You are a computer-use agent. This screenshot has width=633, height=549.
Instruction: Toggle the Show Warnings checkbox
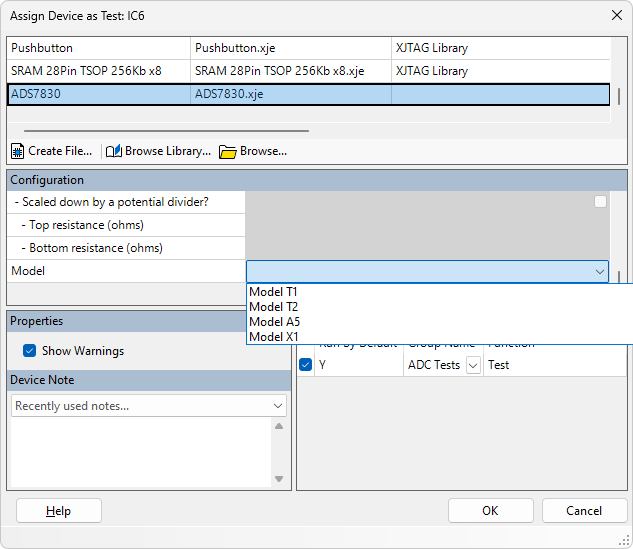[30, 351]
